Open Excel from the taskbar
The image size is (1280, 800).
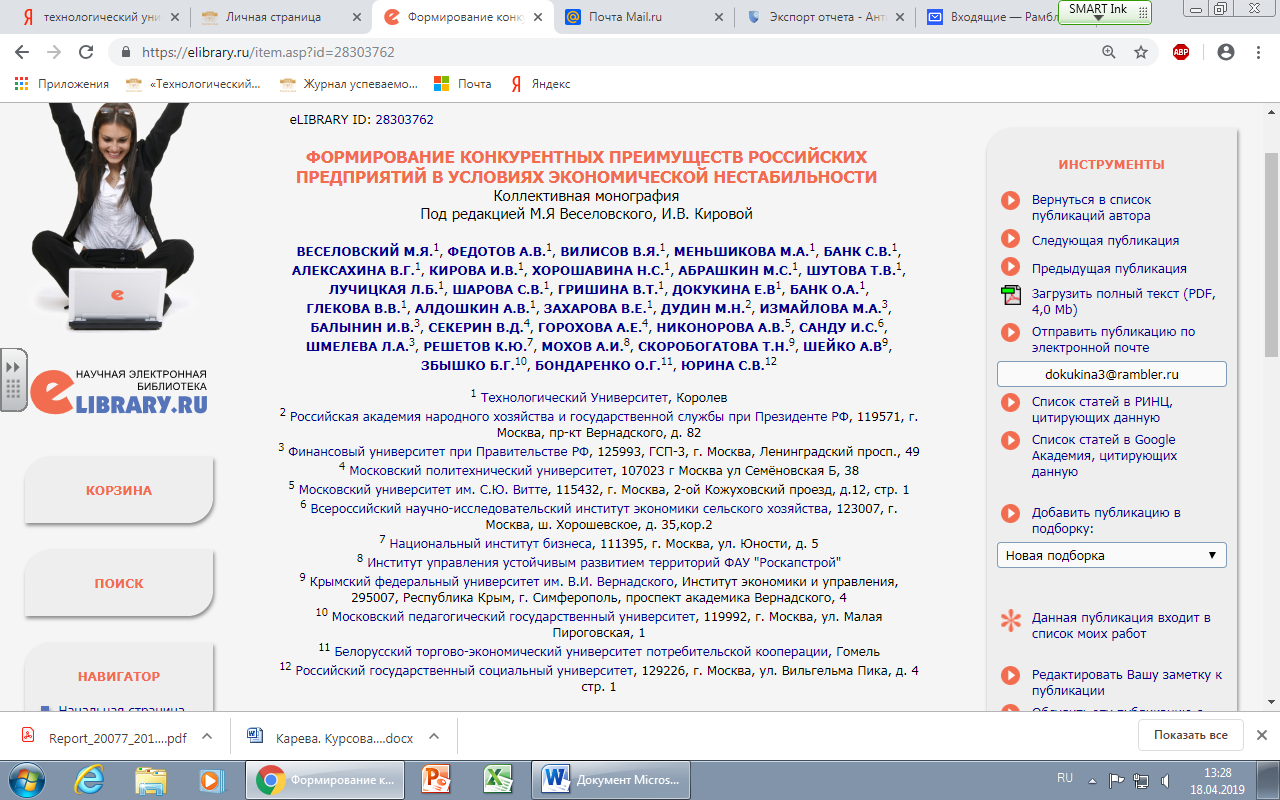tap(497, 778)
